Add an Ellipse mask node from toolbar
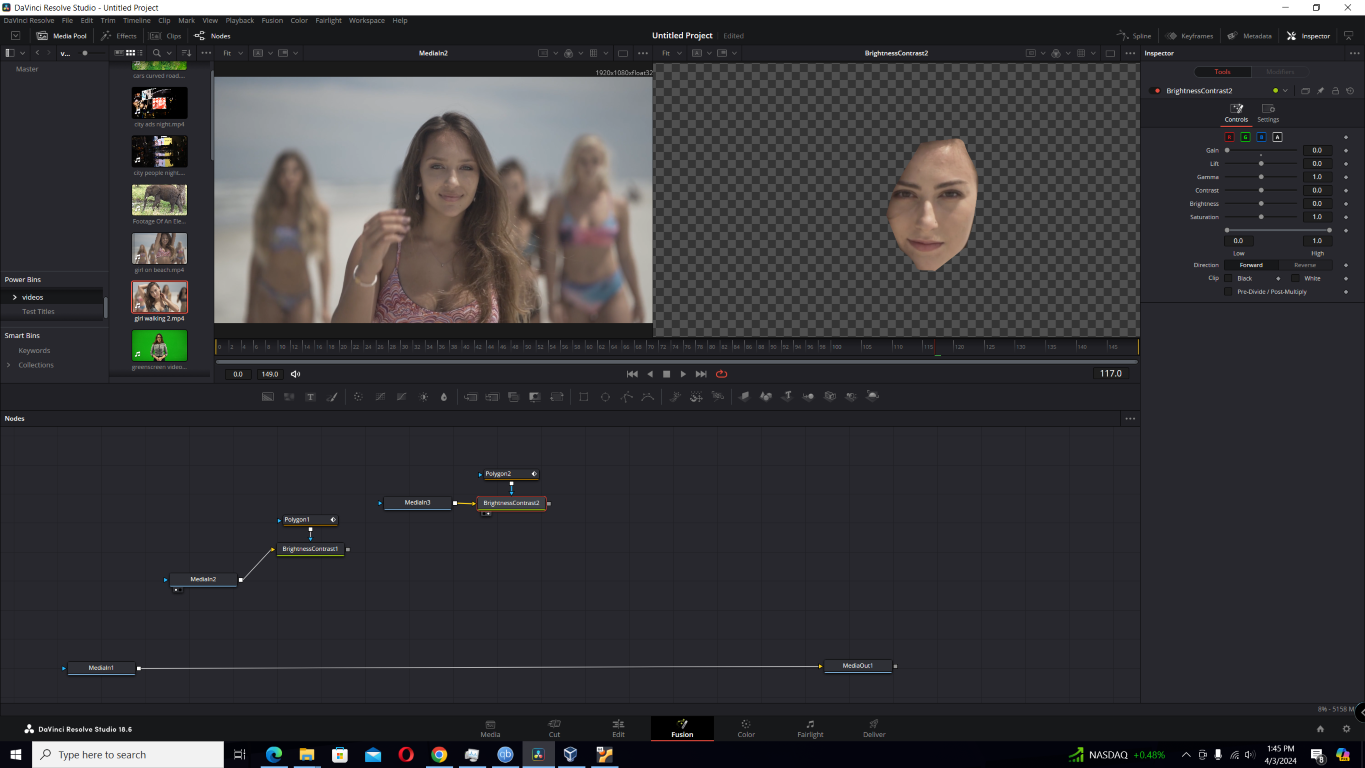The height and width of the screenshot is (768, 1365). [605, 397]
